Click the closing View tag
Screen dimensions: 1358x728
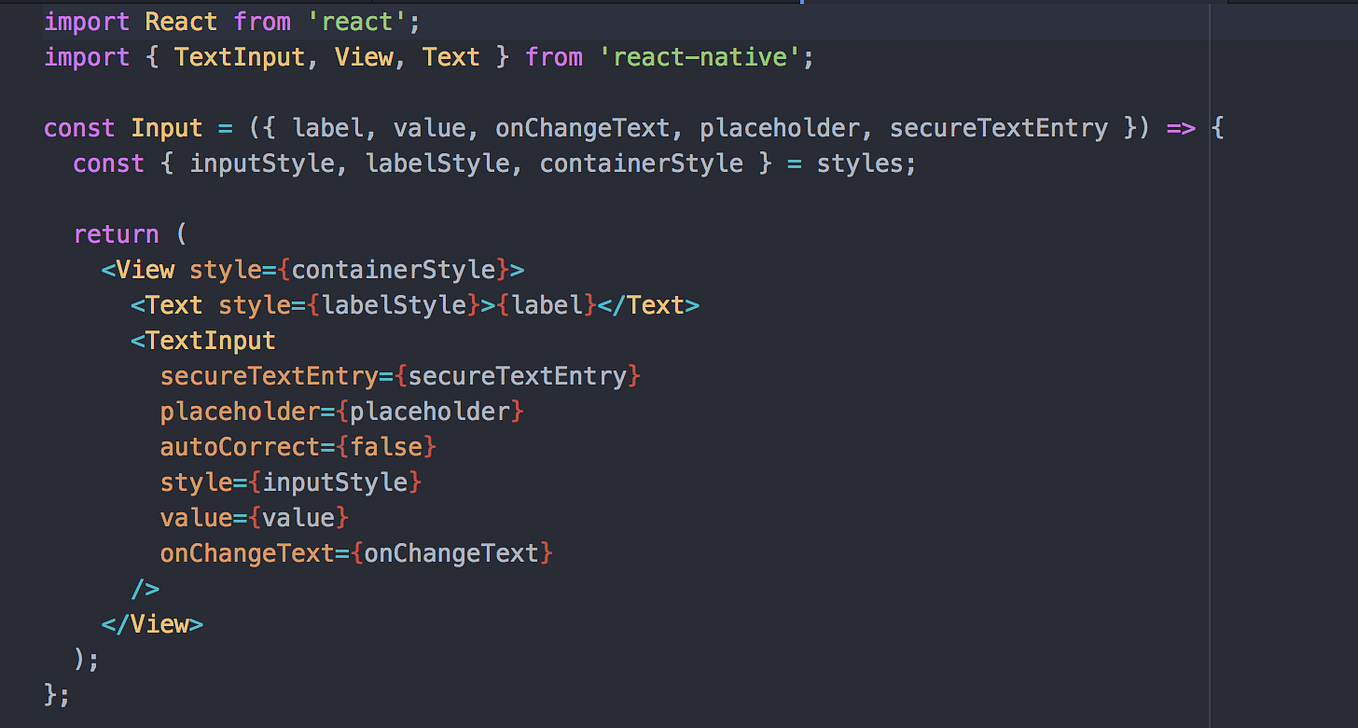coord(152,623)
